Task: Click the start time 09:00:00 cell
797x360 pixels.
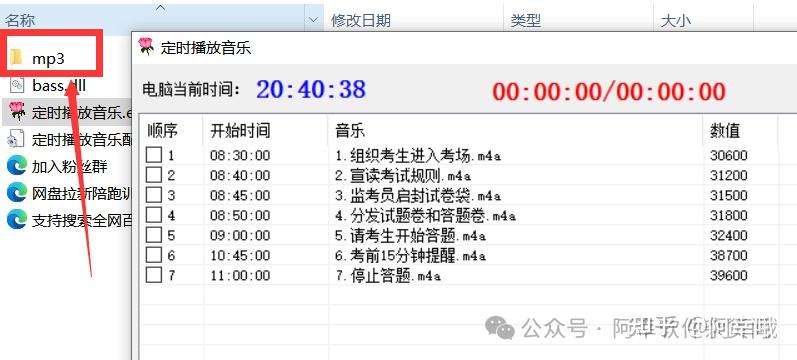Action: tap(240, 235)
